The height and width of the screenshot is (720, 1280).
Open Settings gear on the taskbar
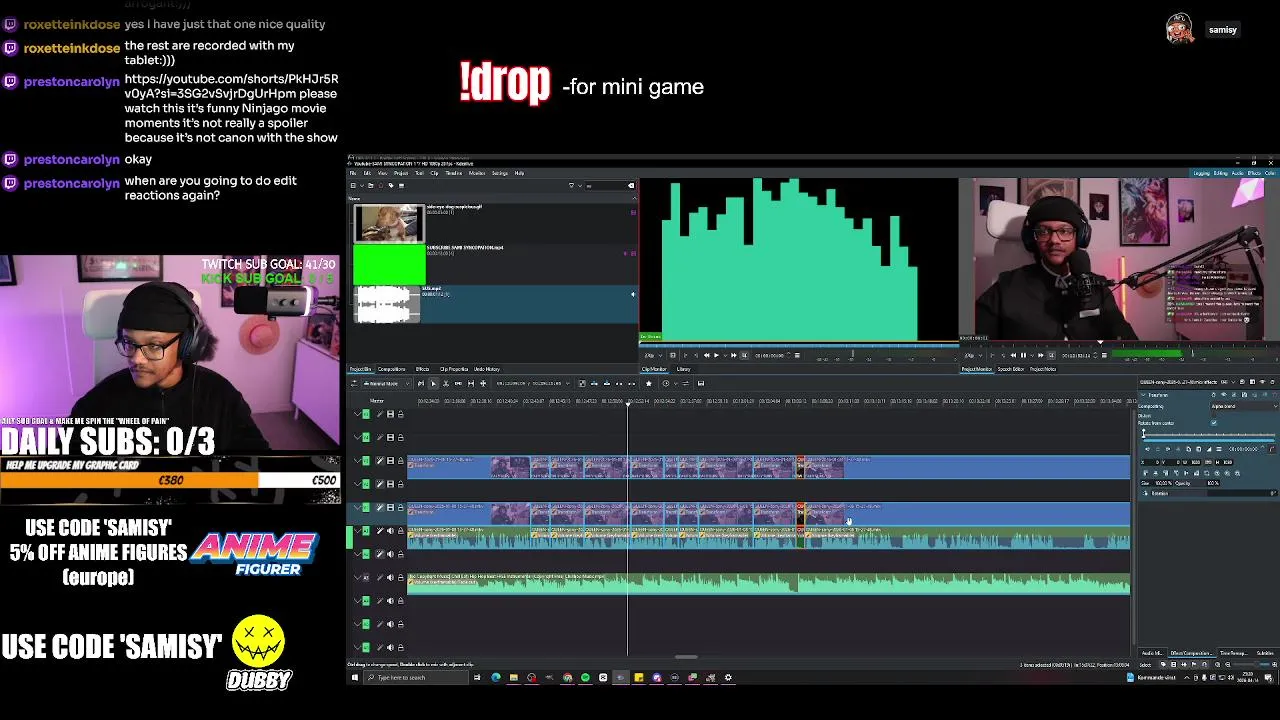click(728, 677)
